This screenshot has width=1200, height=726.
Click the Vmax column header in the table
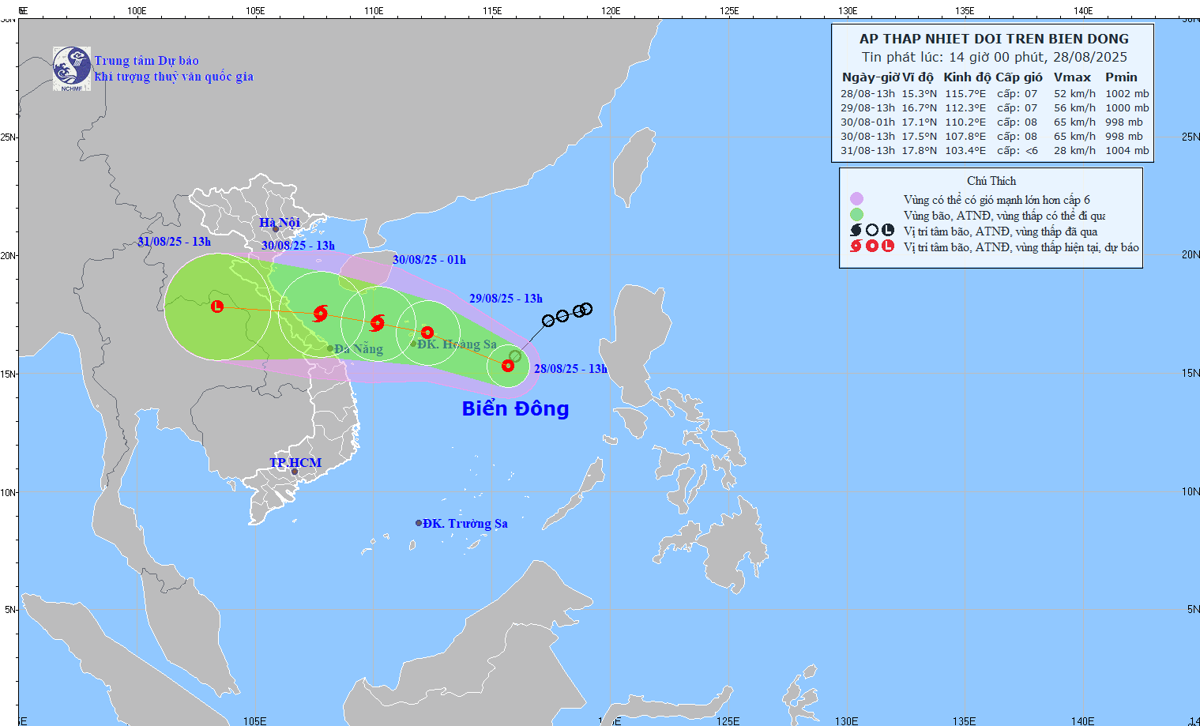[x=1072, y=77]
